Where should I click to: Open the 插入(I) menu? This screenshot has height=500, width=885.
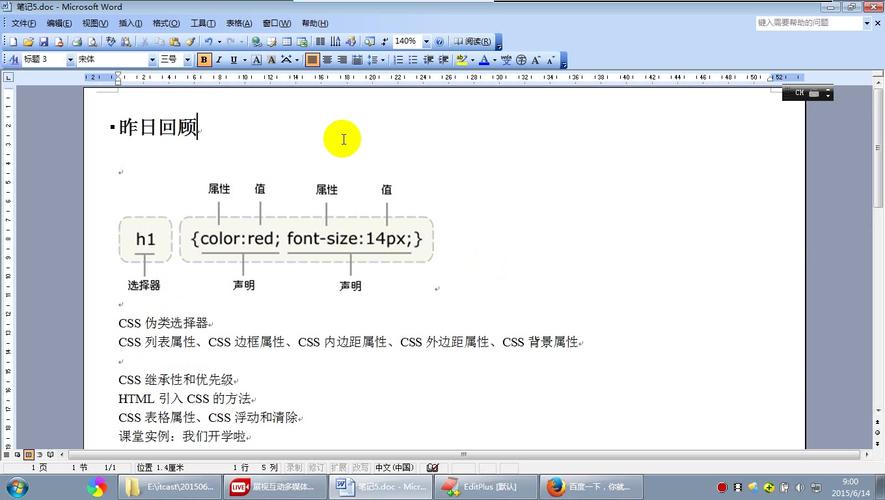click(130, 23)
